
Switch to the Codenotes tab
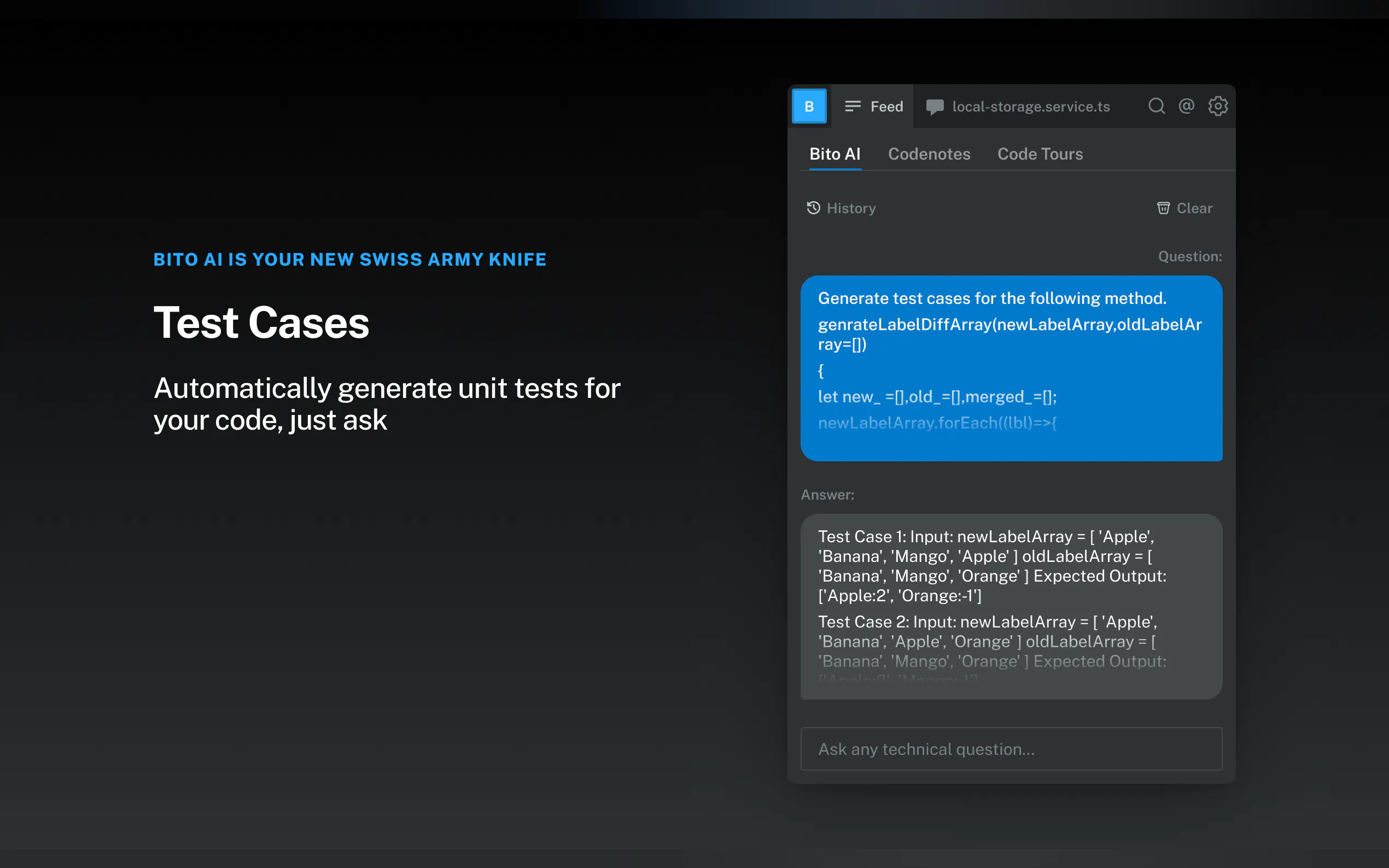(929, 154)
